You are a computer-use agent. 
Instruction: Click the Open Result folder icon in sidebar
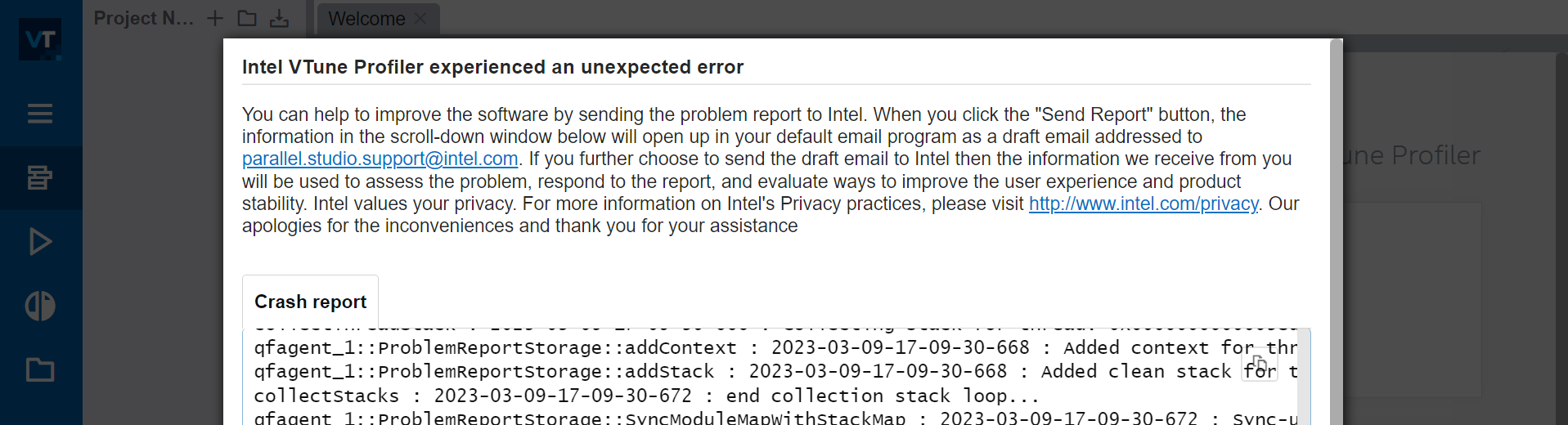tap(40, 370)
